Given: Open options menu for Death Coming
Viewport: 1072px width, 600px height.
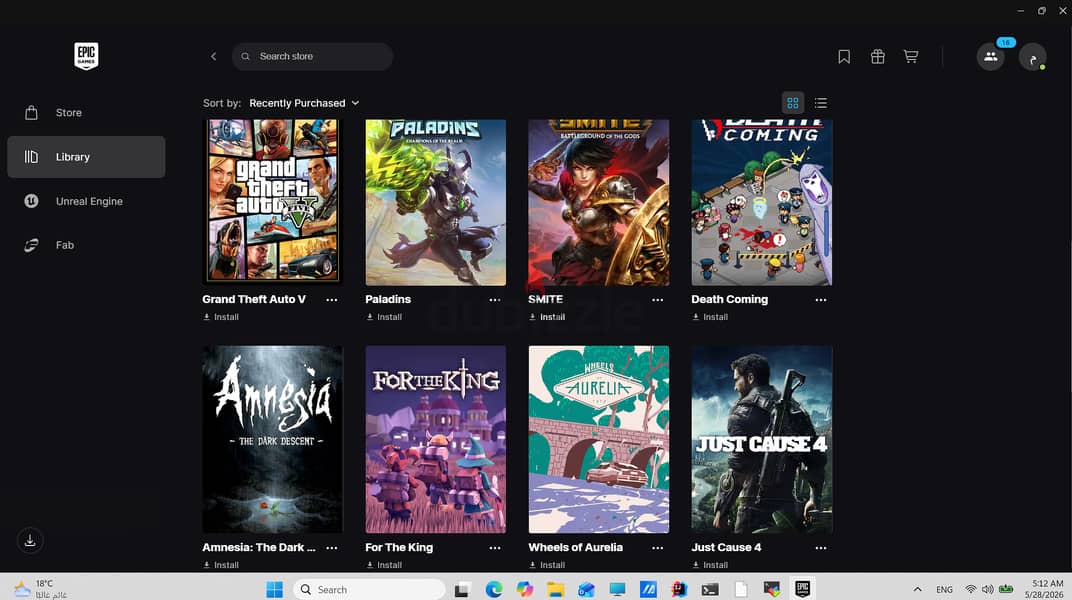Looking at the screenshot, I should click(x=821, y=300).
